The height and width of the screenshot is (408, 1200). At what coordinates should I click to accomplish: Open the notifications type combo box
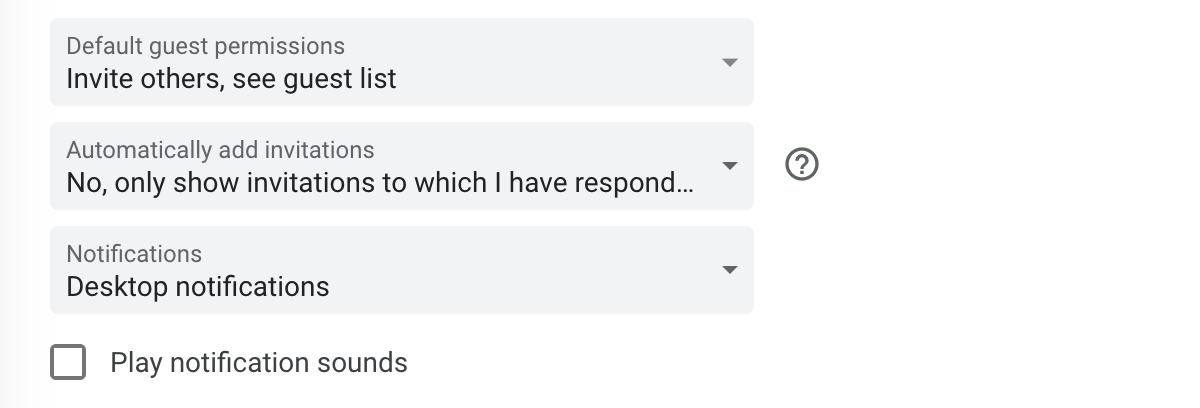[402, 270]
